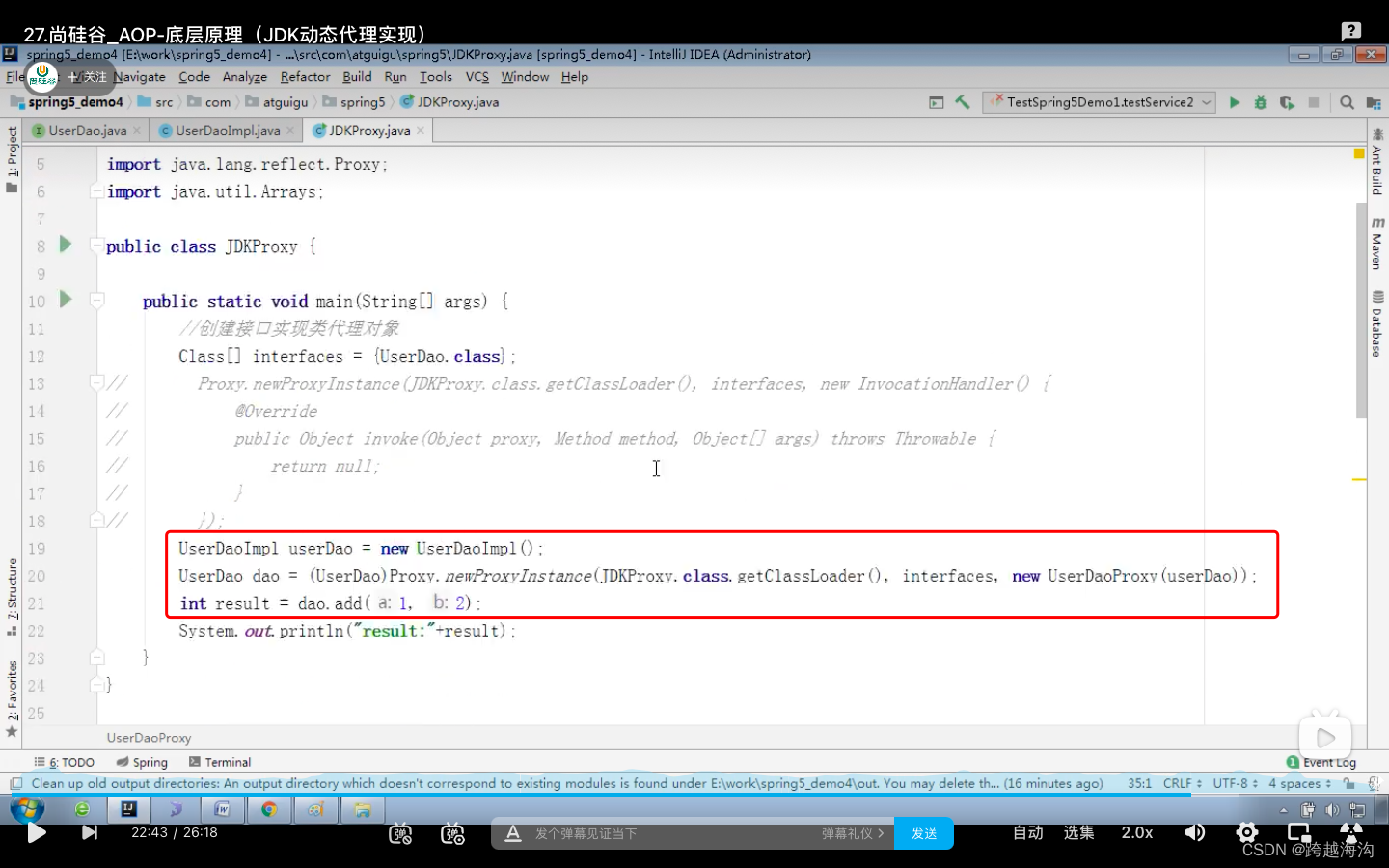Run class JDKProxy from gutter arrow
The width and height of the screenshot is (1389, 868).
(66, 244)
